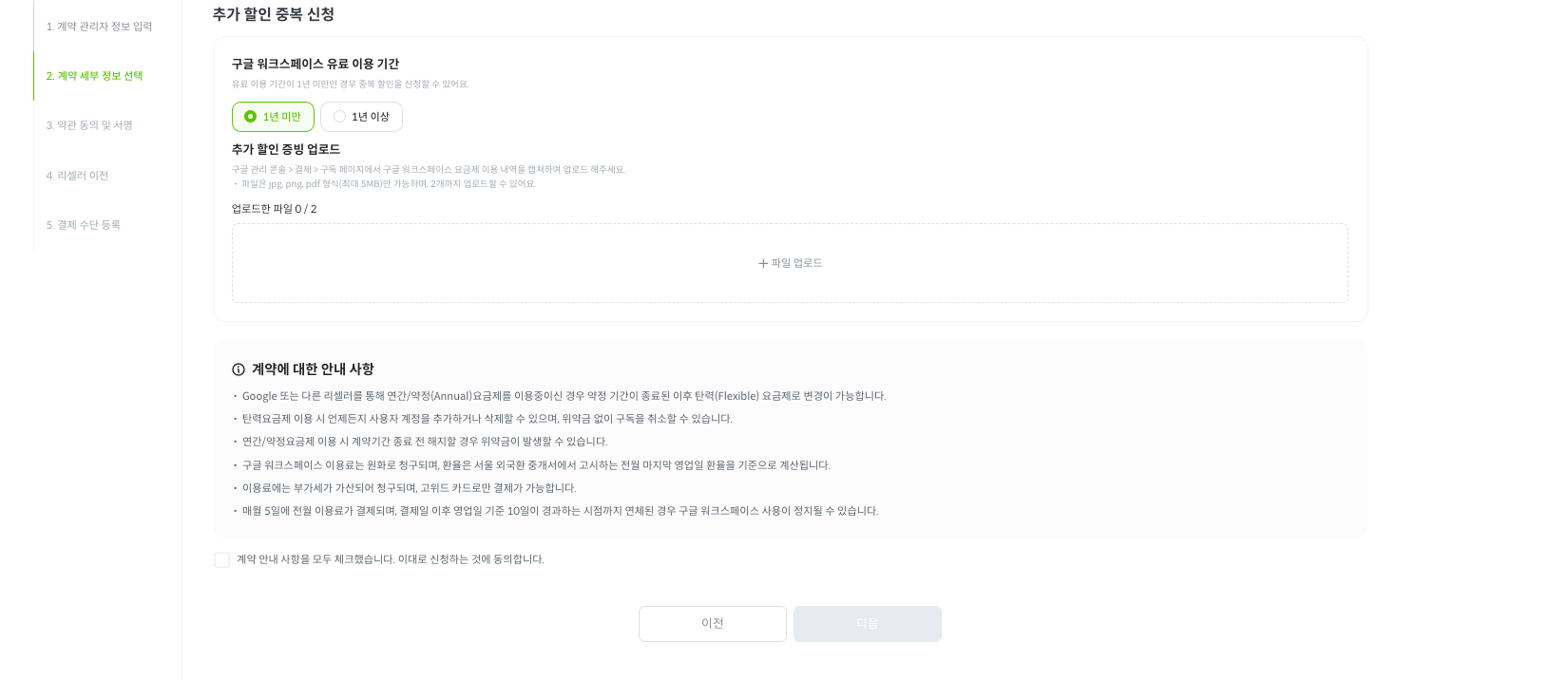1568x680 pixels.
Task: Go to step 2. 계약 세부 정보 선택
Action: [94, 76]
